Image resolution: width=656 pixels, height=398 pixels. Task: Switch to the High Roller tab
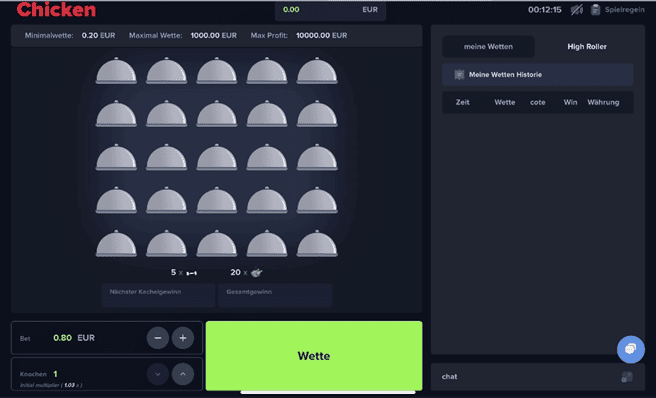pyautogui.click(x=587, y=46)
